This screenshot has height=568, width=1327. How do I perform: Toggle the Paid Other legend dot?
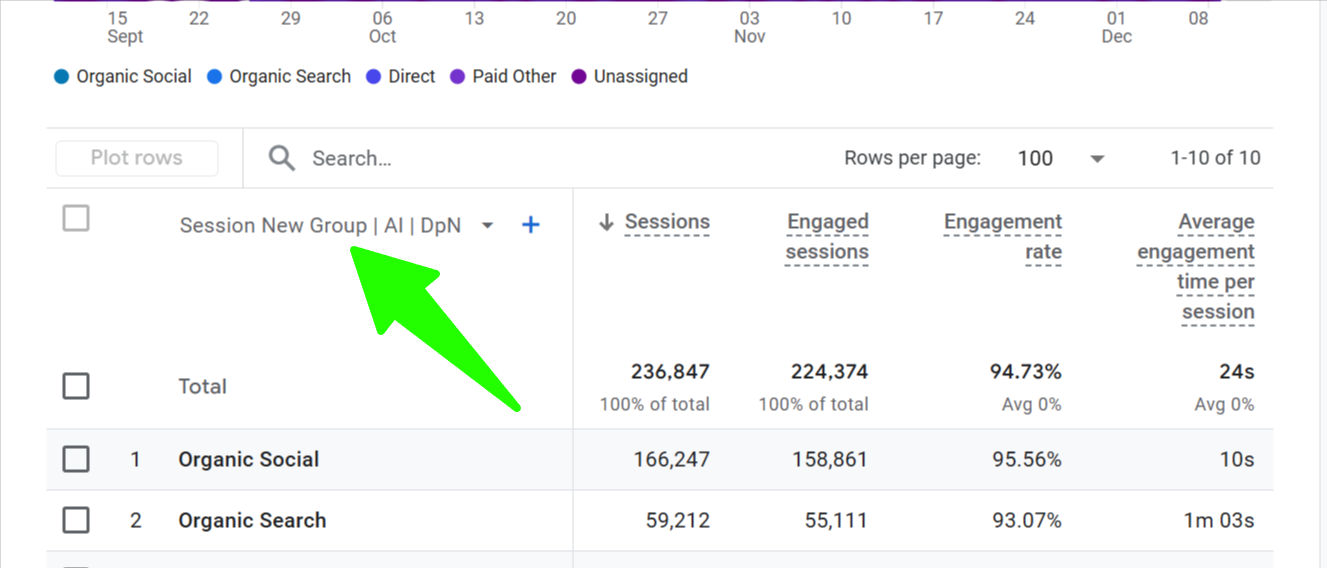point(457,77)
